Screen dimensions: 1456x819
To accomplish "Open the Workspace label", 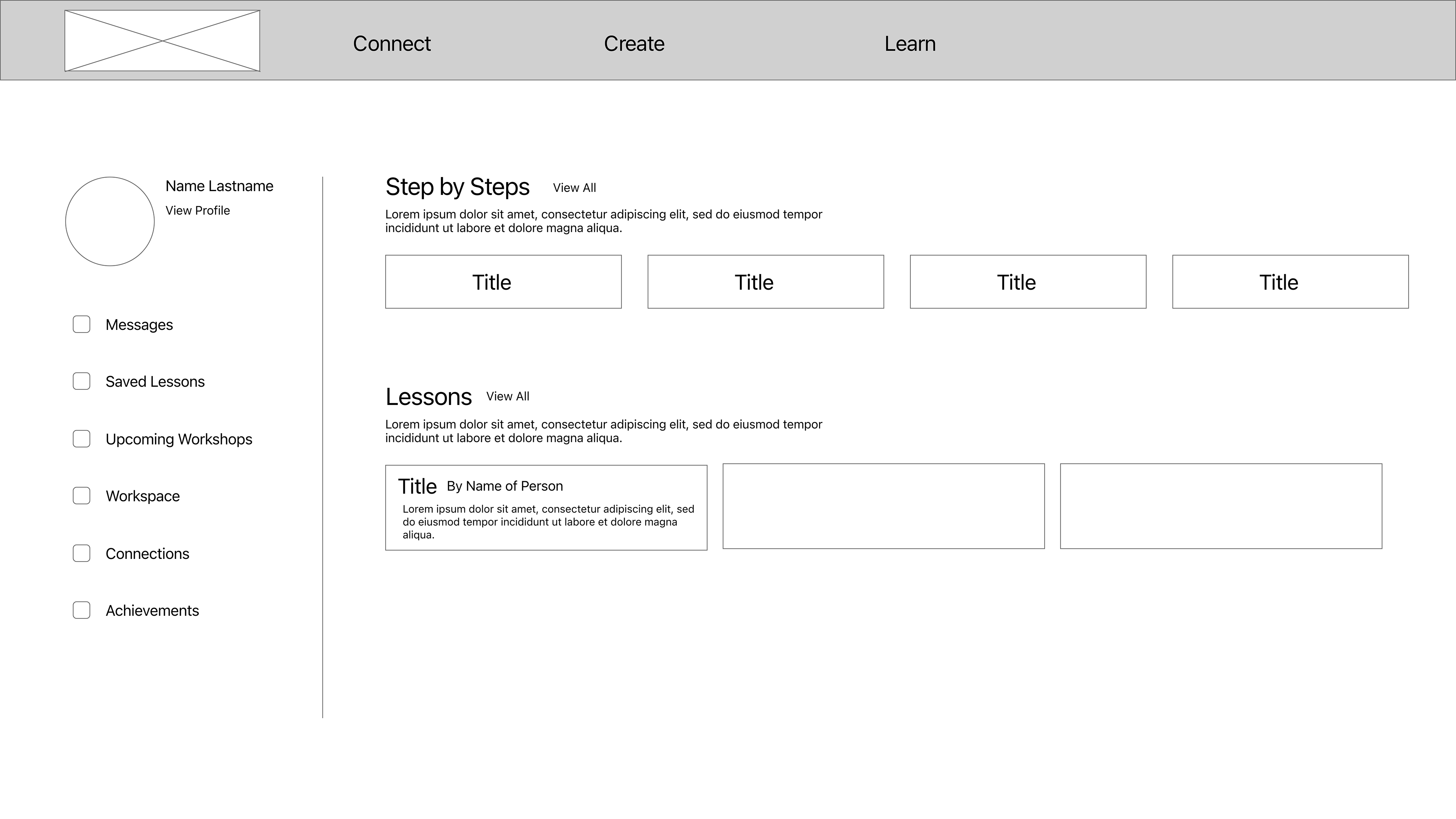I will [x=143, y=496].
